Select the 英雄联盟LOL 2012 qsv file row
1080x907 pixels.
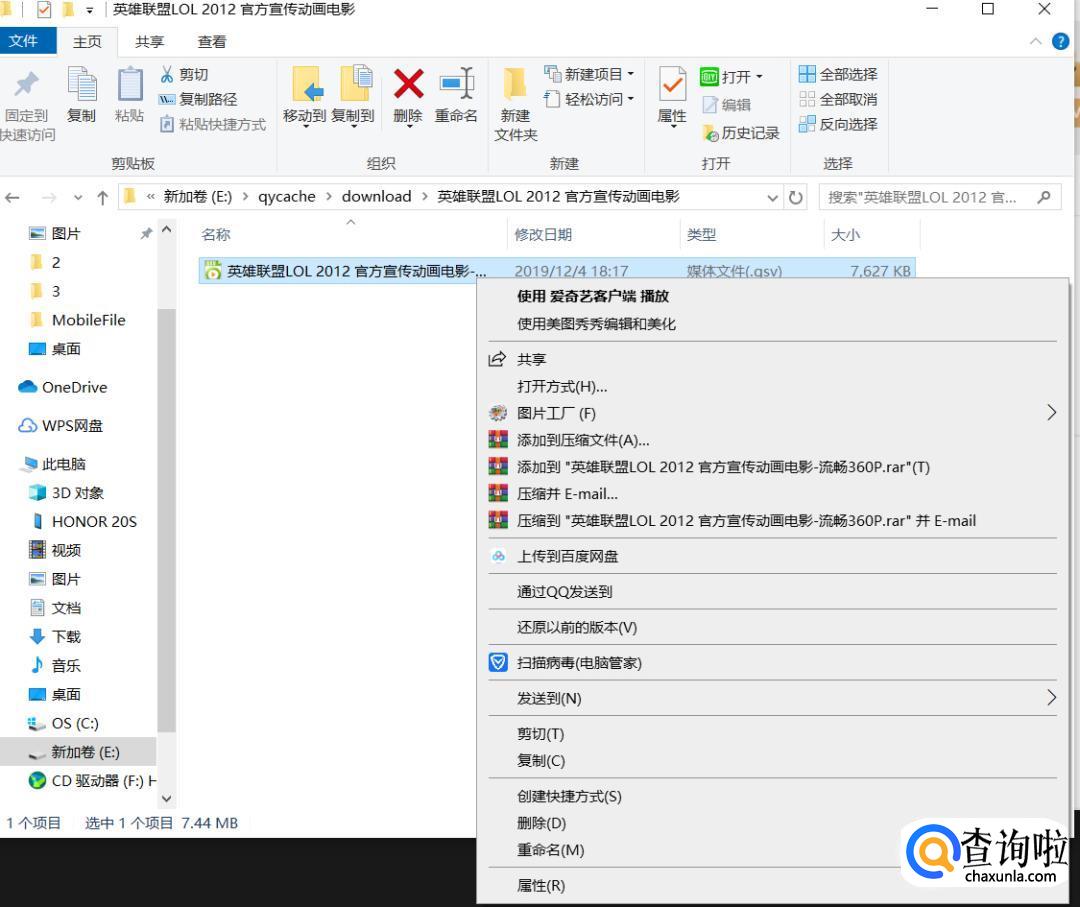coord(557,271)
